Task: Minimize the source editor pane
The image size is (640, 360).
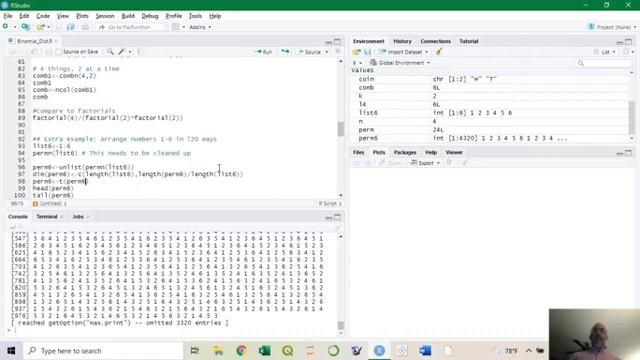Action: coord(329,42)
